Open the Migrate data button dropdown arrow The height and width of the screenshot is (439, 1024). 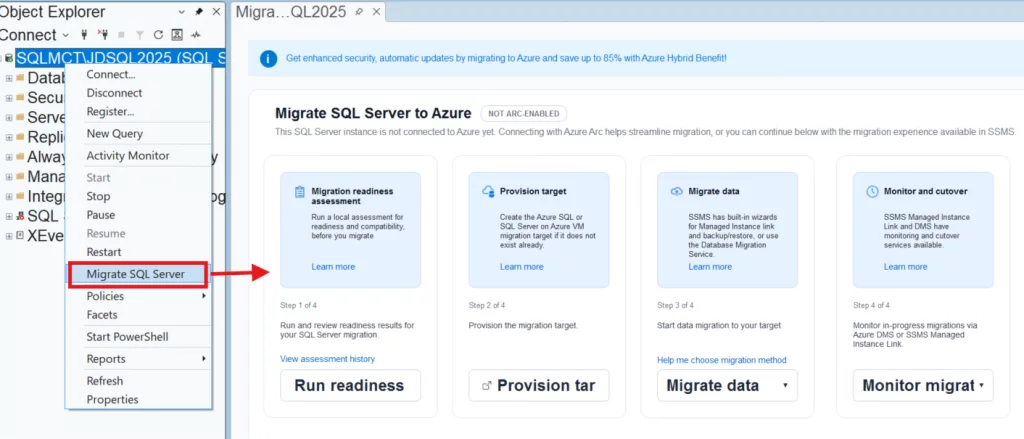[785, 385]
